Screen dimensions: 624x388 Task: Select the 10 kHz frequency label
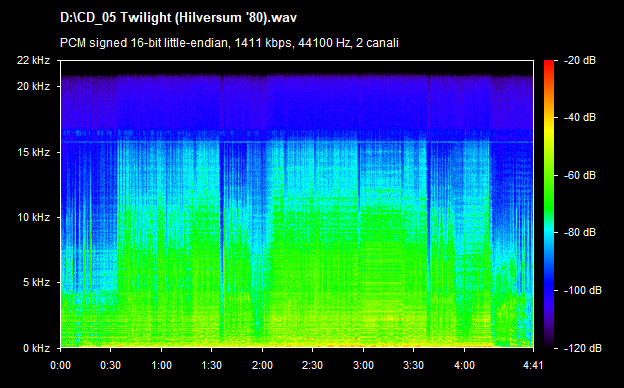coord(33,218)
